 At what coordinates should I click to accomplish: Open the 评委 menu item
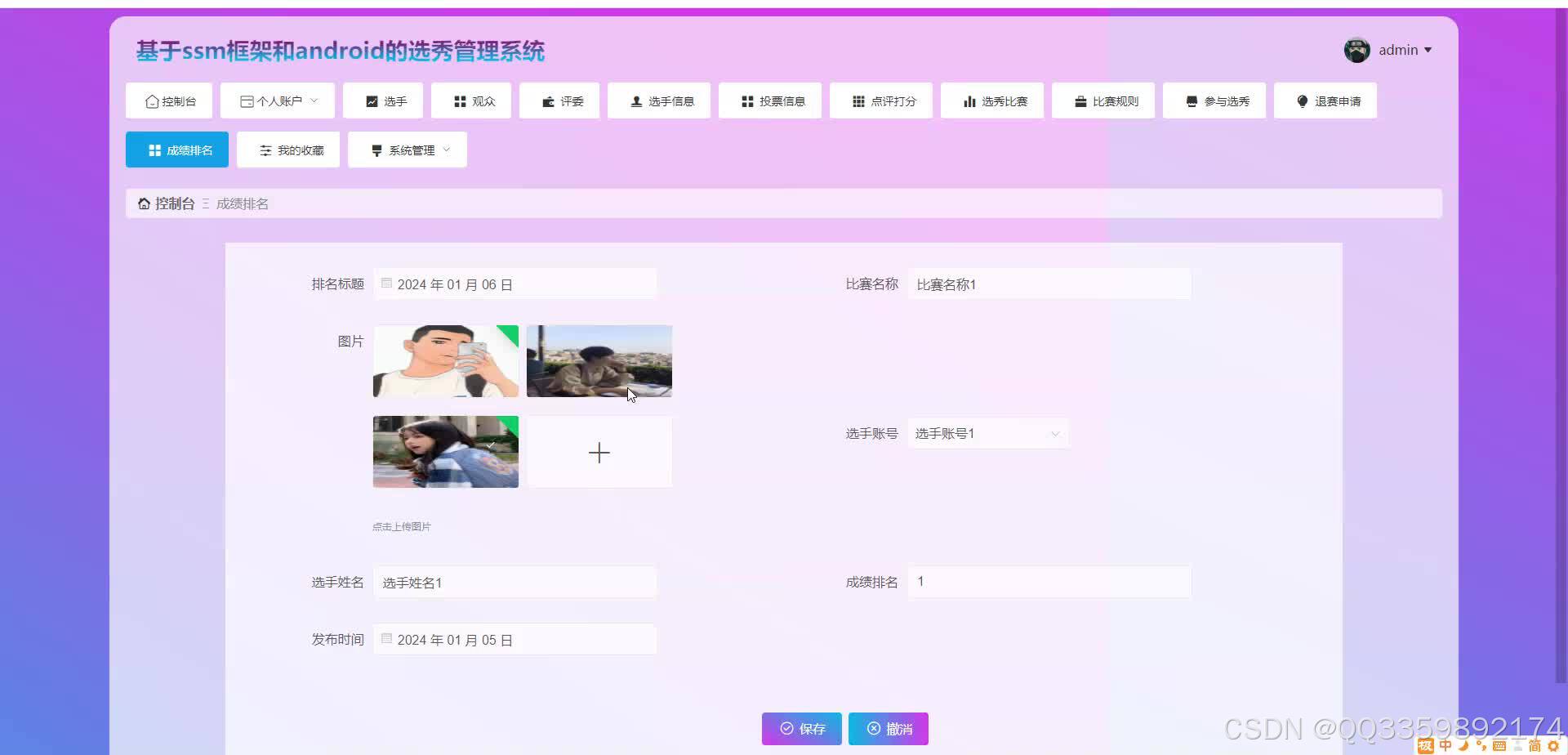[559, 101]
